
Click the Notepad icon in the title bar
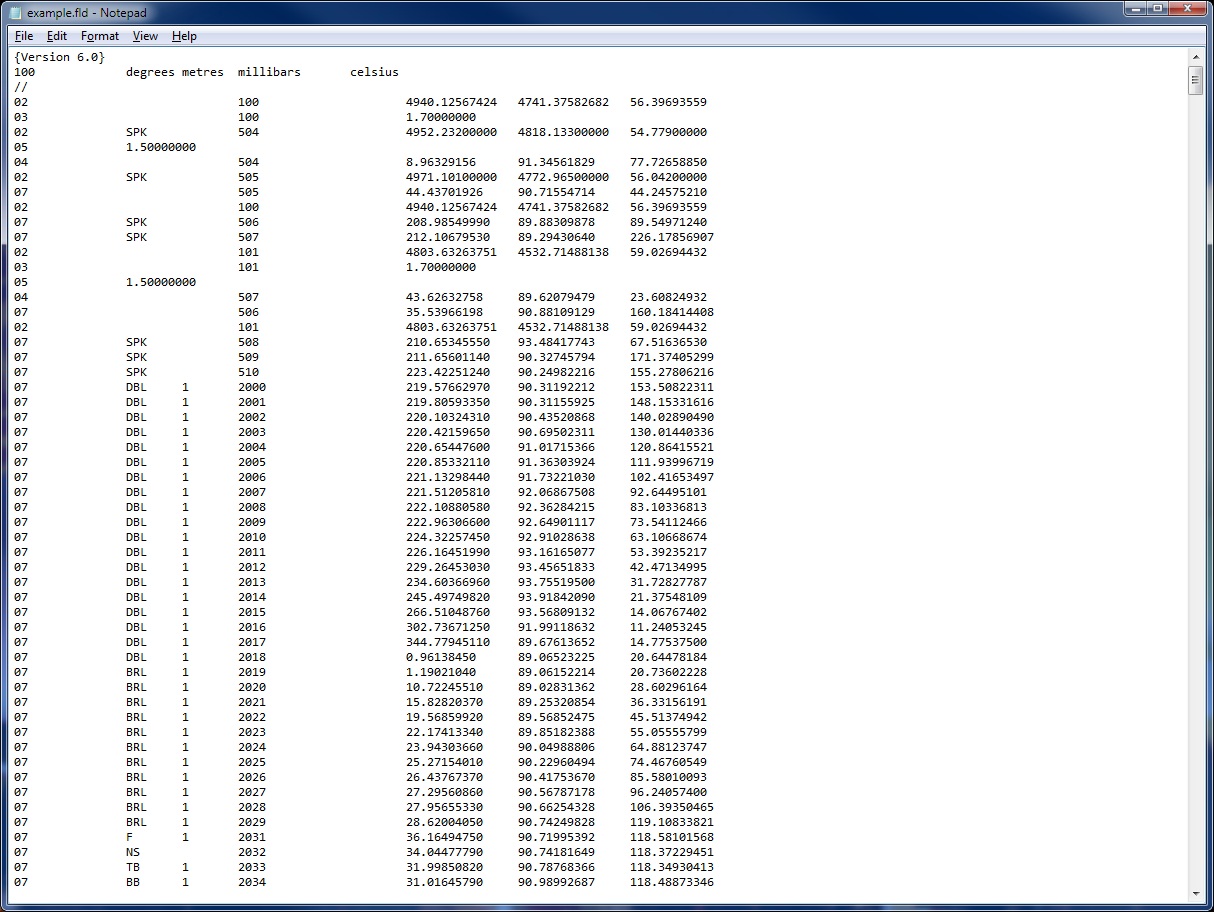pos(13,12)
